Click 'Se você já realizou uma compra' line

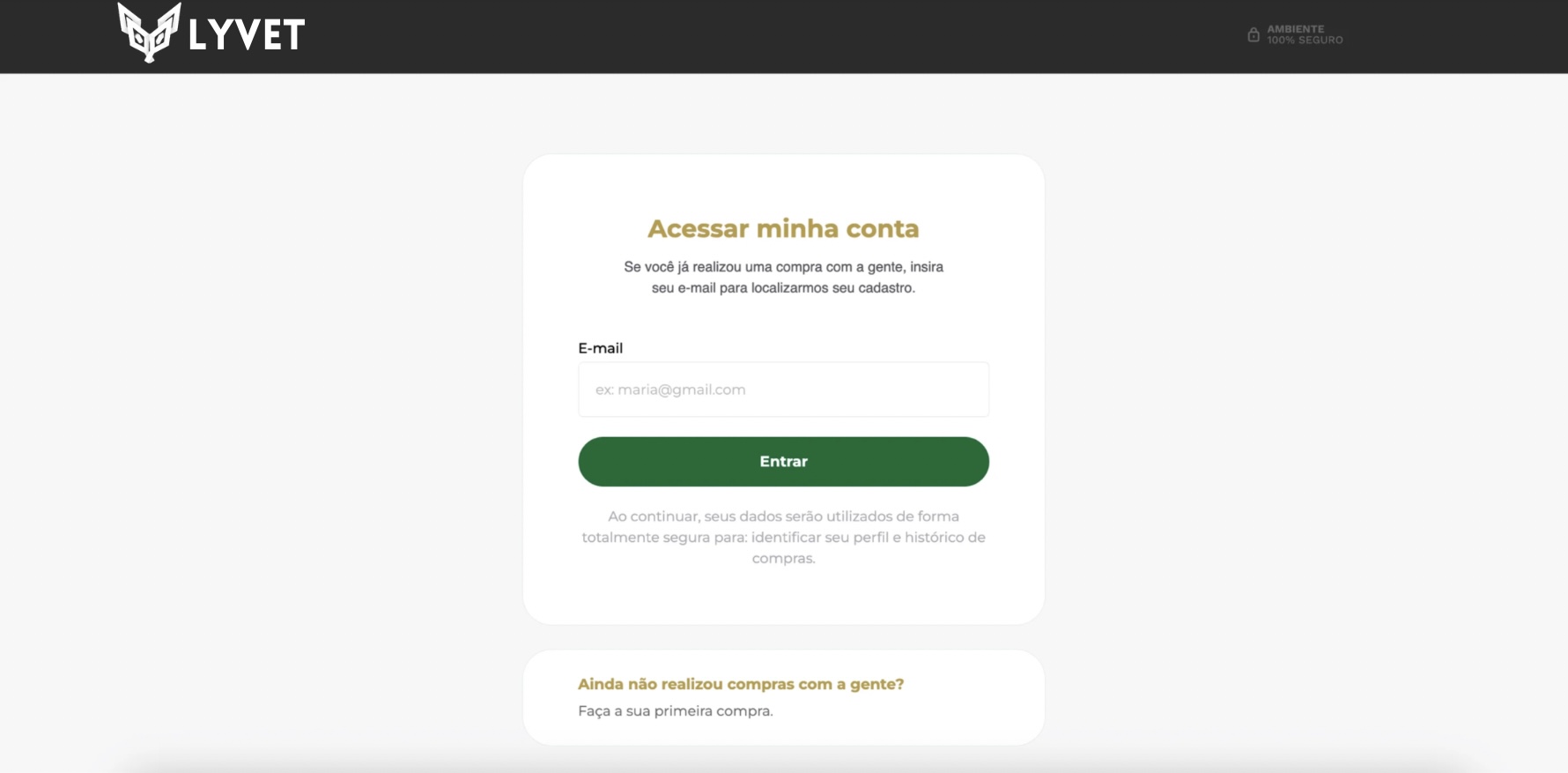[783, 267]
